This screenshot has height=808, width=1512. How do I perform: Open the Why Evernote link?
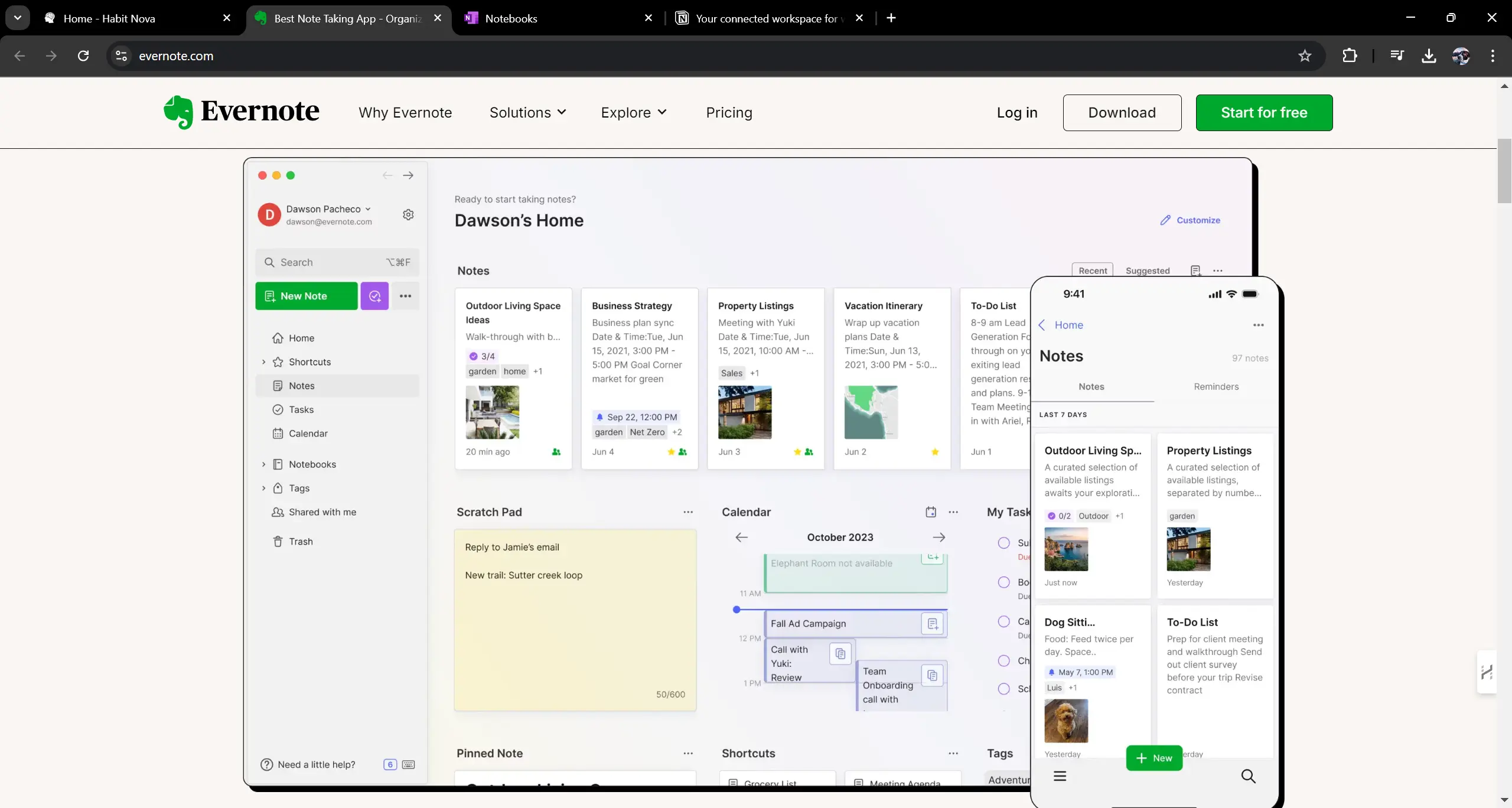405,112
